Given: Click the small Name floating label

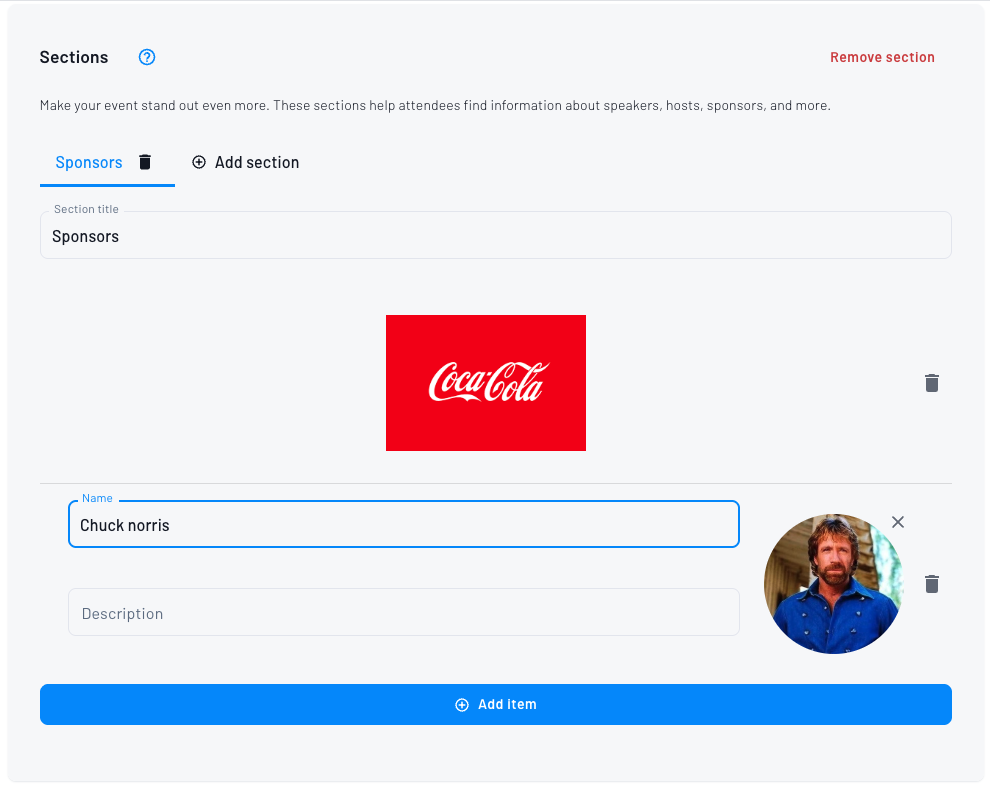Looking at the screenshot, I should coord(97,498).
